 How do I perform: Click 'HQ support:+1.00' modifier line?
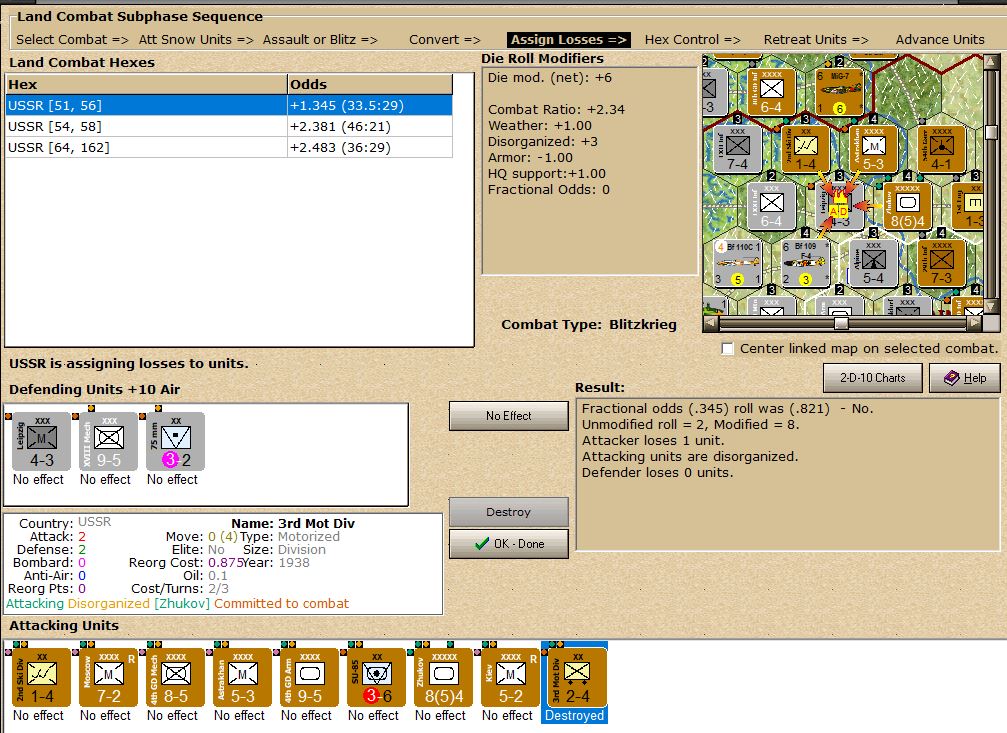pos(547,174)
